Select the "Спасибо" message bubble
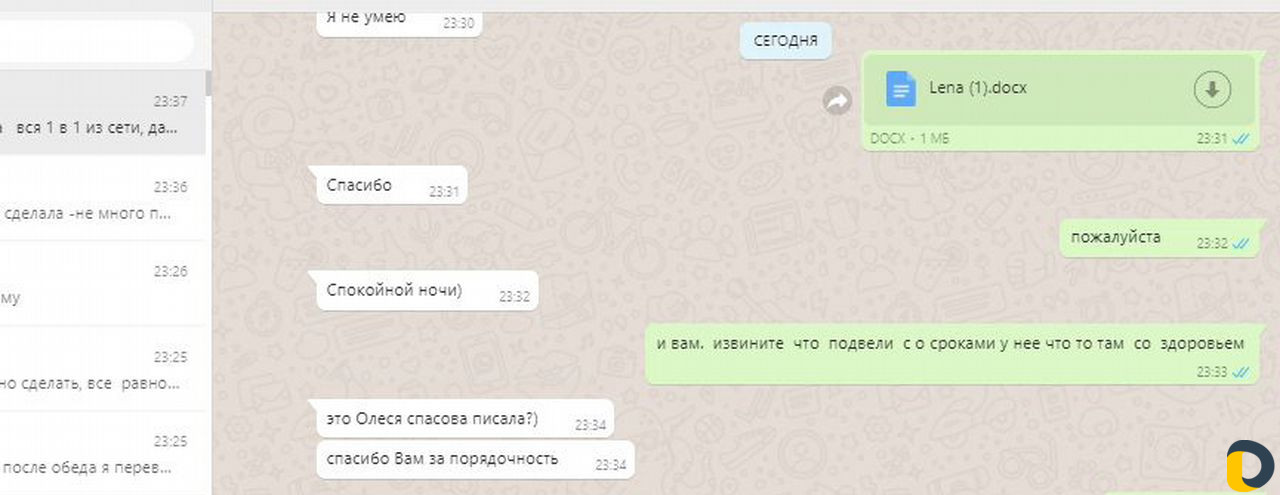 [x=391, y=185]
